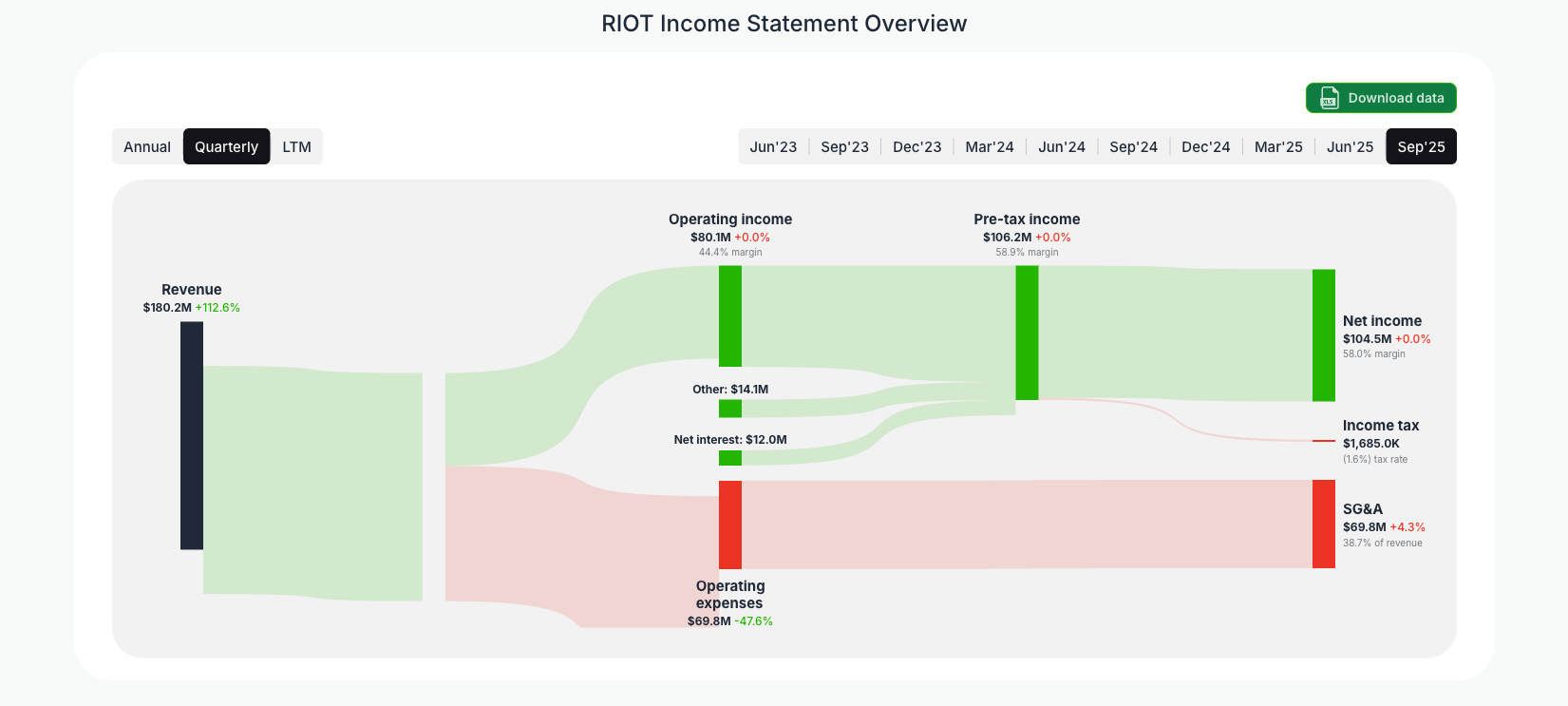Click the thin red Income tax line
This screenshot has width=1568, height=706.
pyautogui.click(x=1323, y=441)
